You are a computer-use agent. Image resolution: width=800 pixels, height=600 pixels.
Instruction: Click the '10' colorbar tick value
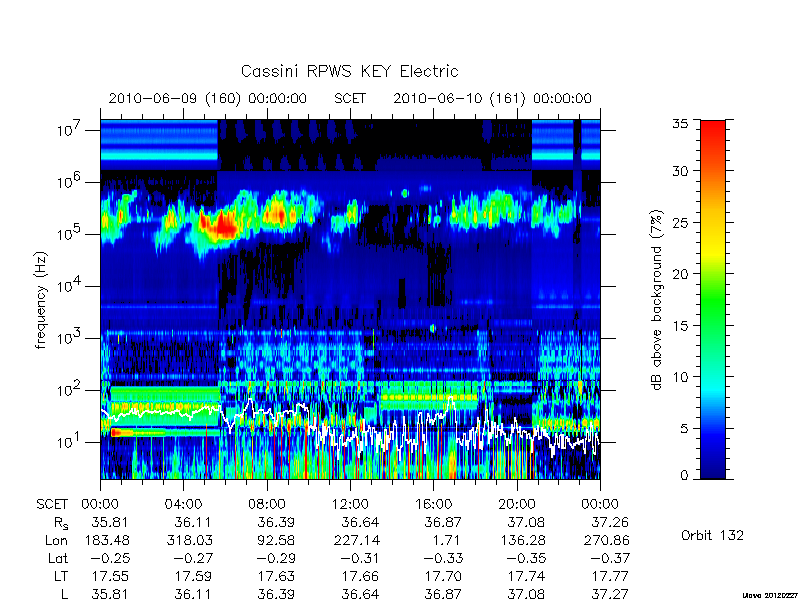[x=681, y=377]
